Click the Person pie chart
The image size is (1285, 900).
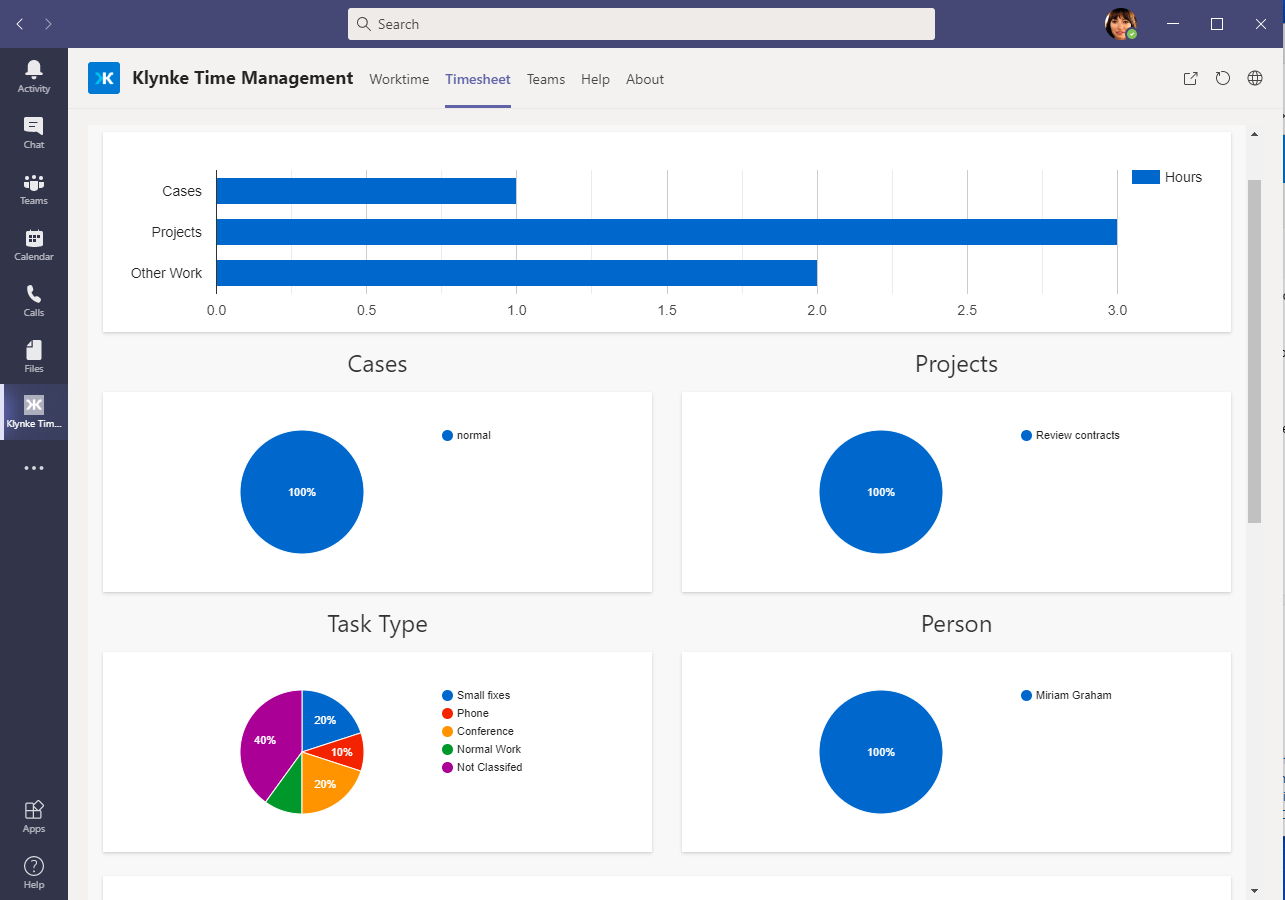tap(881, 752)
